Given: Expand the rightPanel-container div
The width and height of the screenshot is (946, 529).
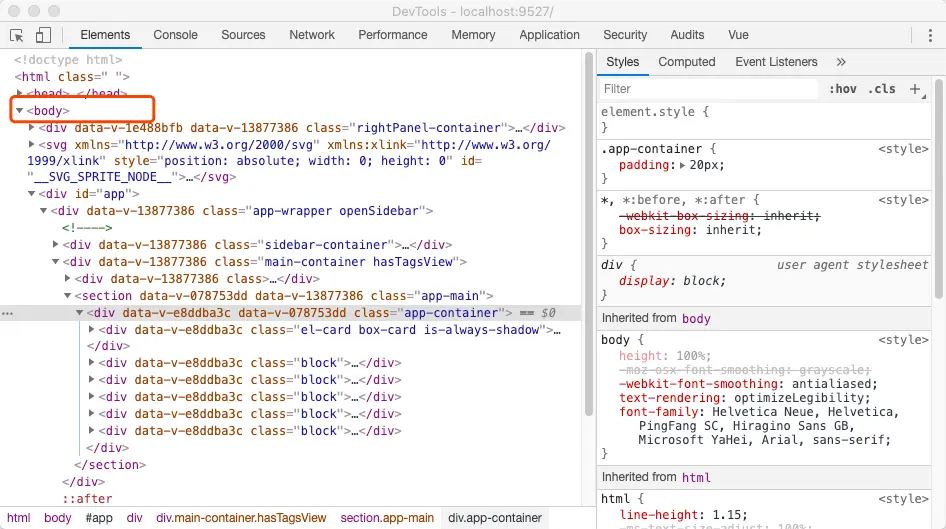Looking at the screenshot, I should pyautogui.click(x=31, y=127).
